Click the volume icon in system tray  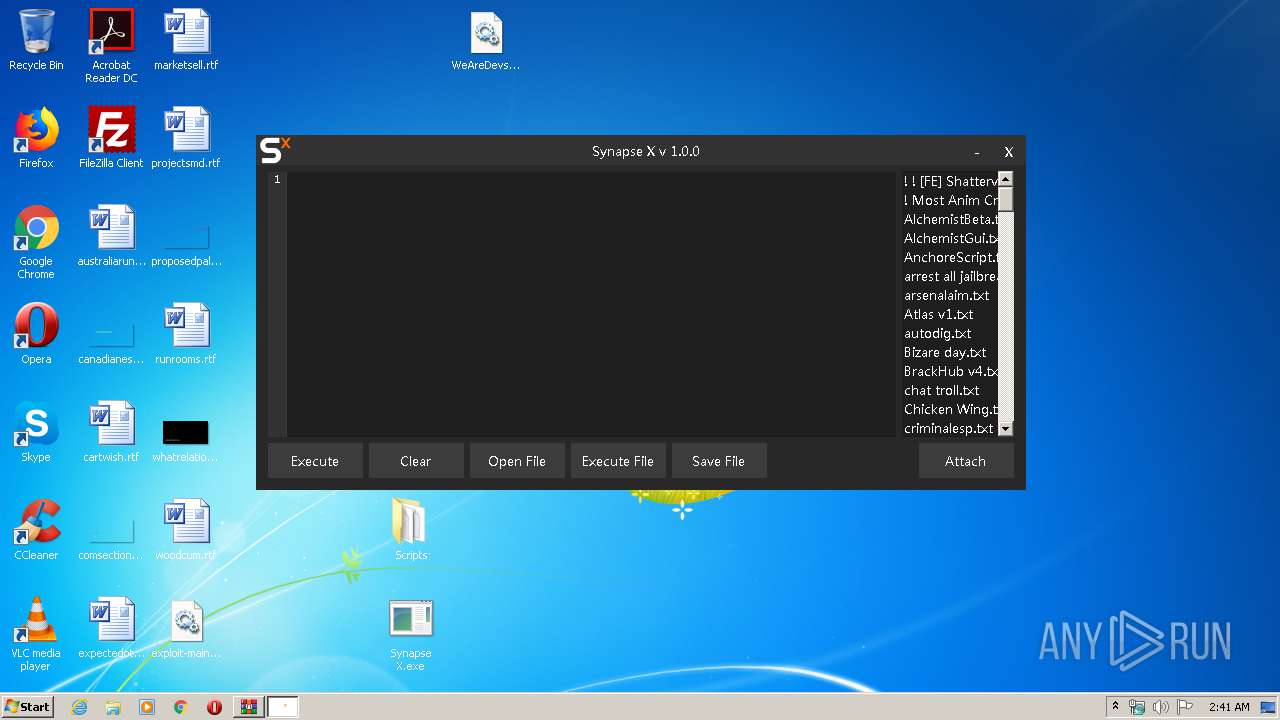[x=1161, y=707]
